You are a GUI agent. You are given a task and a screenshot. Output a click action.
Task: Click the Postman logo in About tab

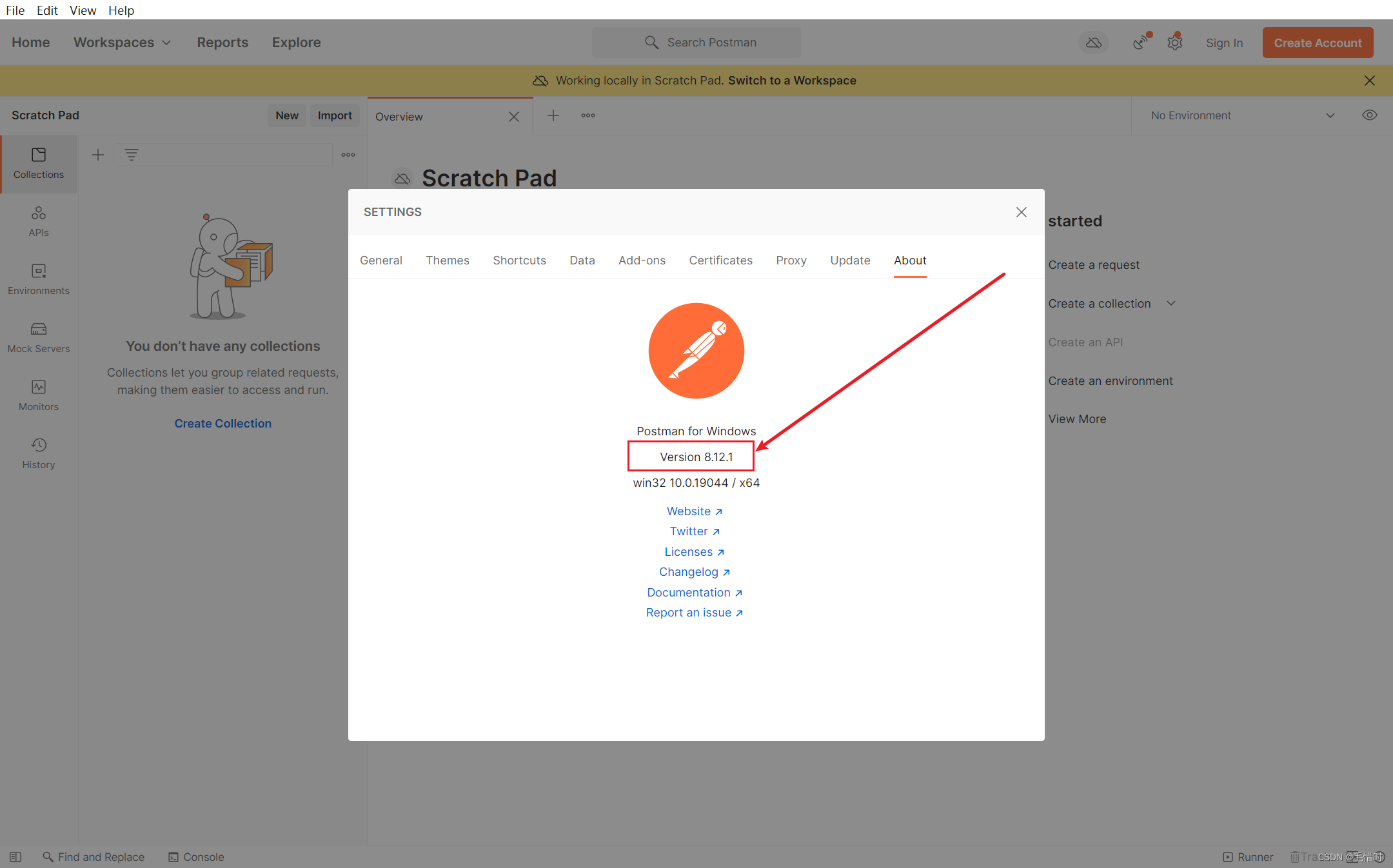(x=696, y=351)
